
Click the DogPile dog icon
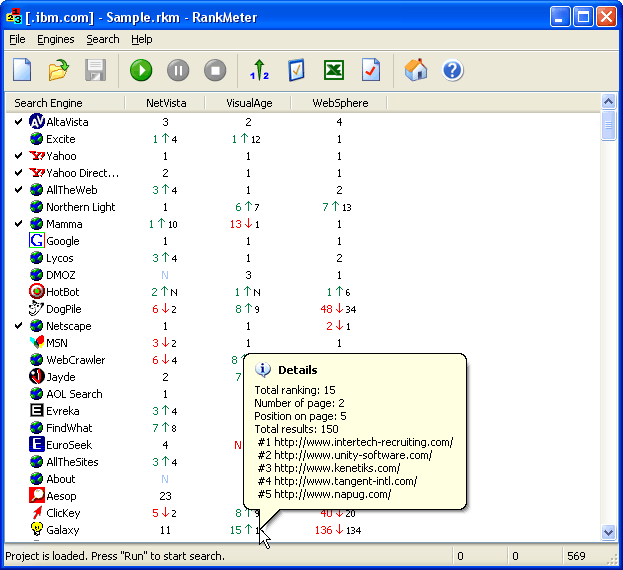[37, 309]
